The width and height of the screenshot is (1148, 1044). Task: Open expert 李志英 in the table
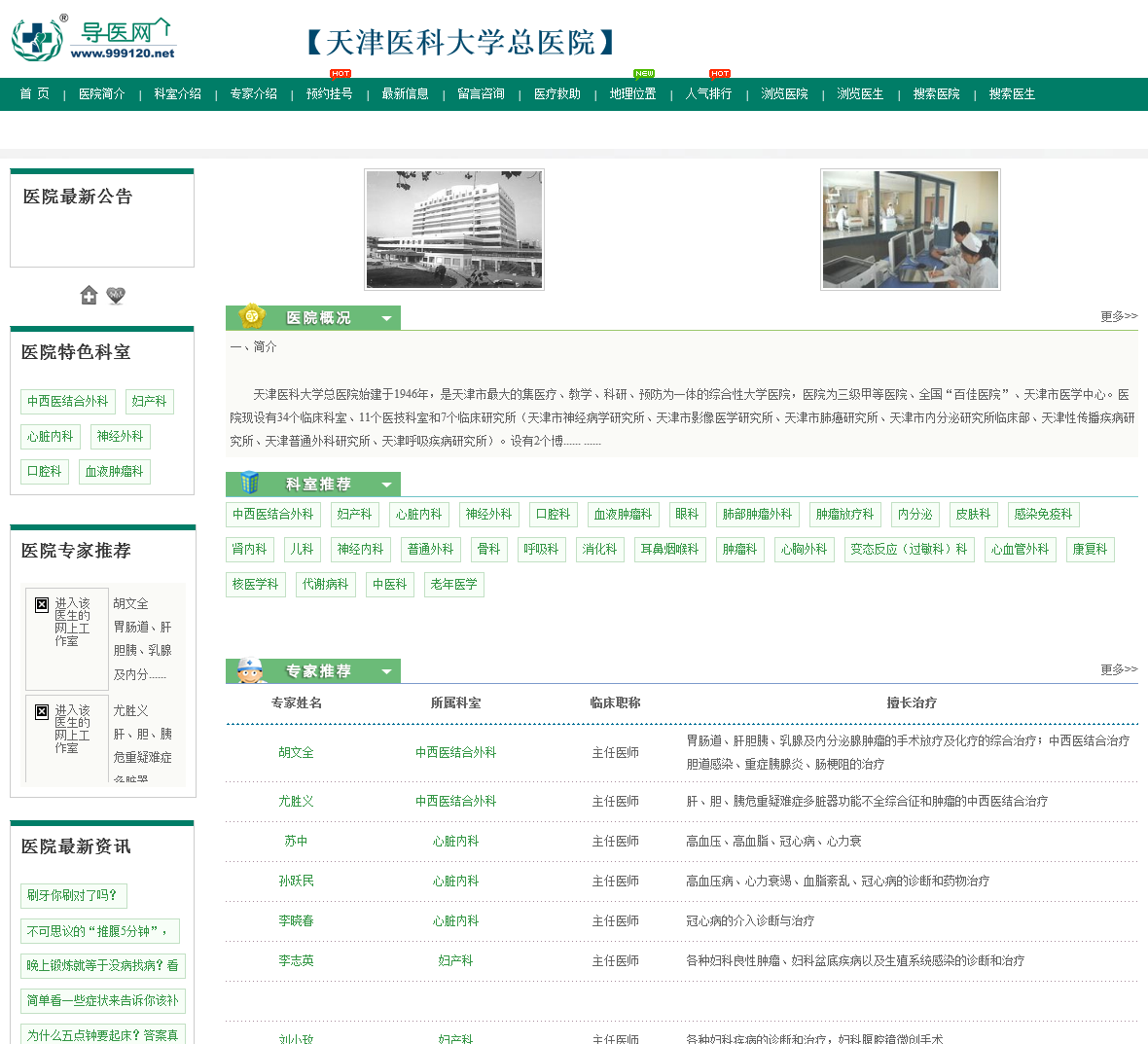[x=296, y=960]
